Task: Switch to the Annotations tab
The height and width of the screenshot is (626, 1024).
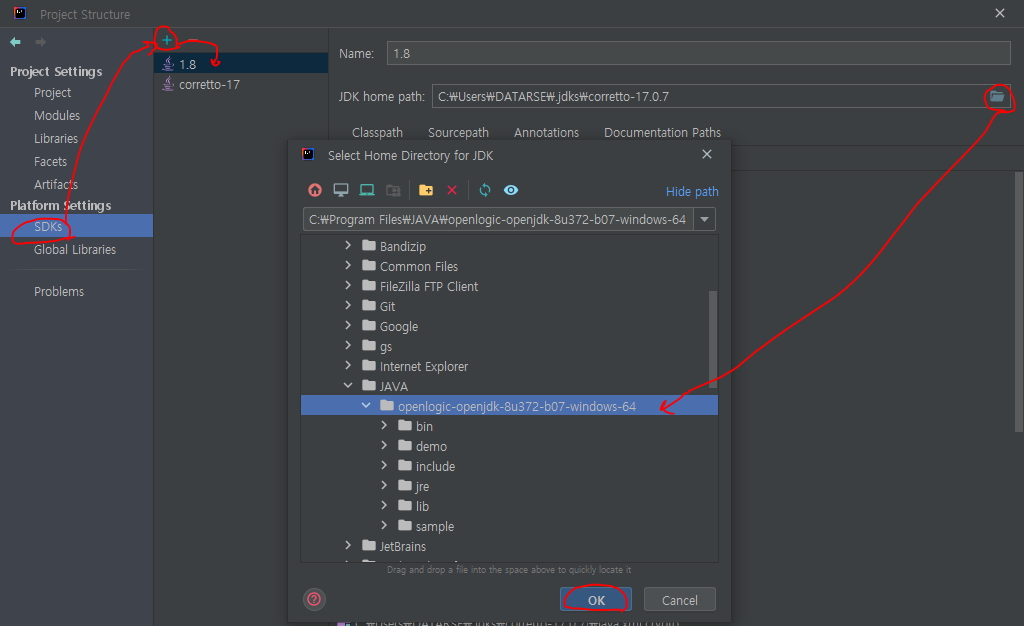Action: pos(546,133)
